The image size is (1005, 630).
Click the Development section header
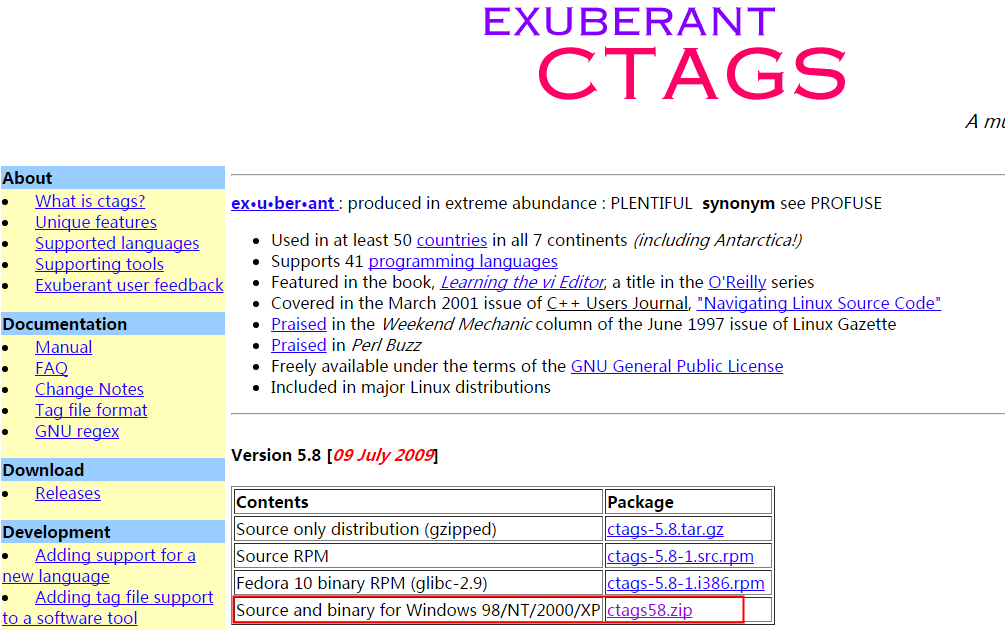(x=113, y=532)
